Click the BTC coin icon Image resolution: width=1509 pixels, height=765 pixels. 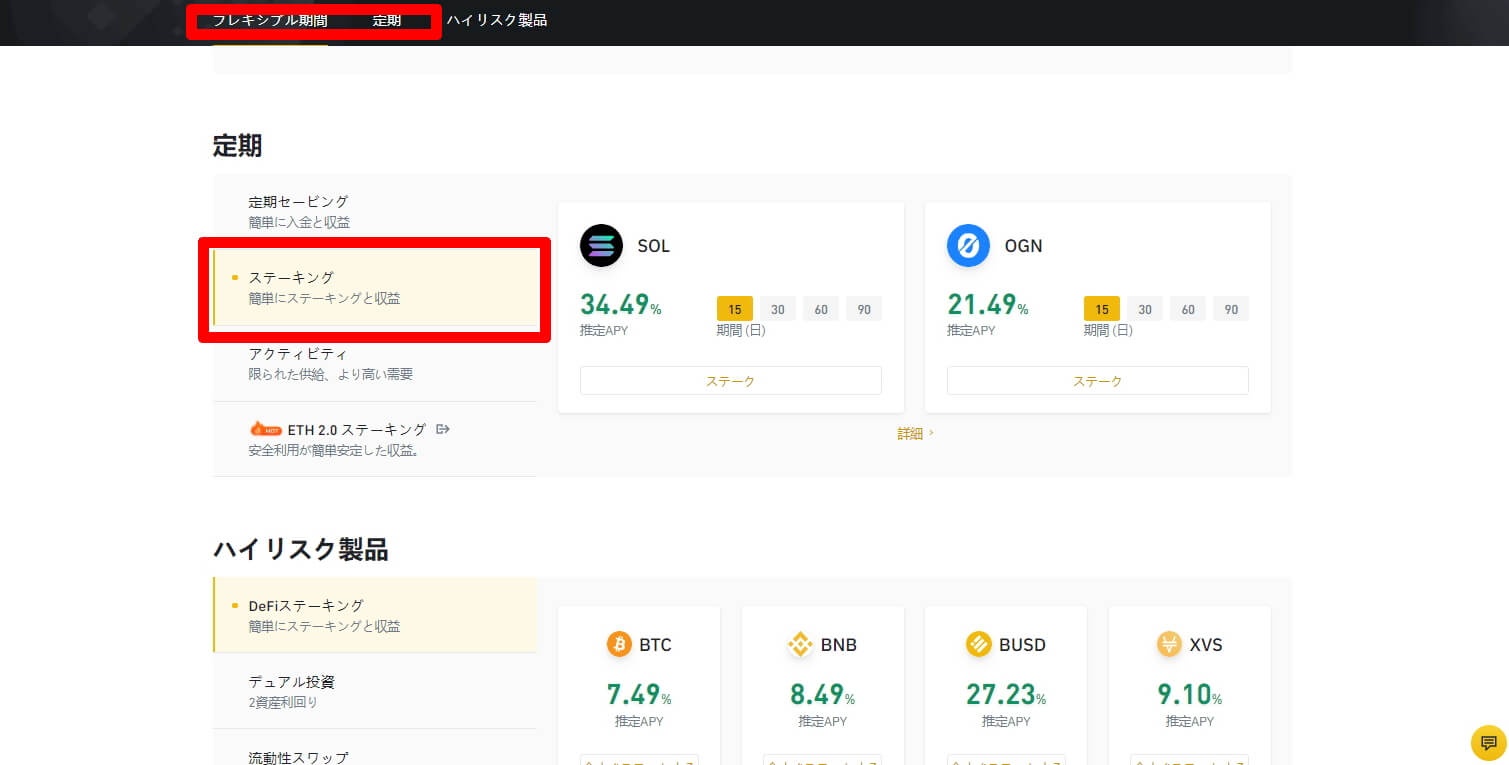pyautogui.click(x=619, y=644)
